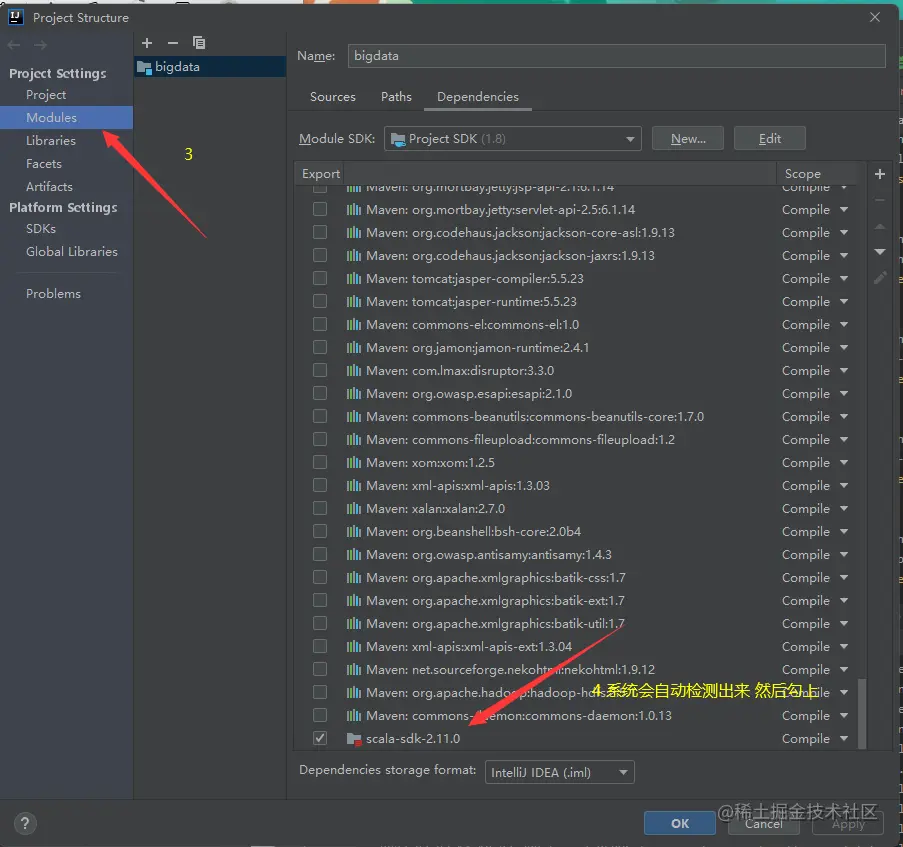The width and height of the screenshot is (903, 847).
Task: Click the bigdata module folder icon
Action: tap(144, 67)
